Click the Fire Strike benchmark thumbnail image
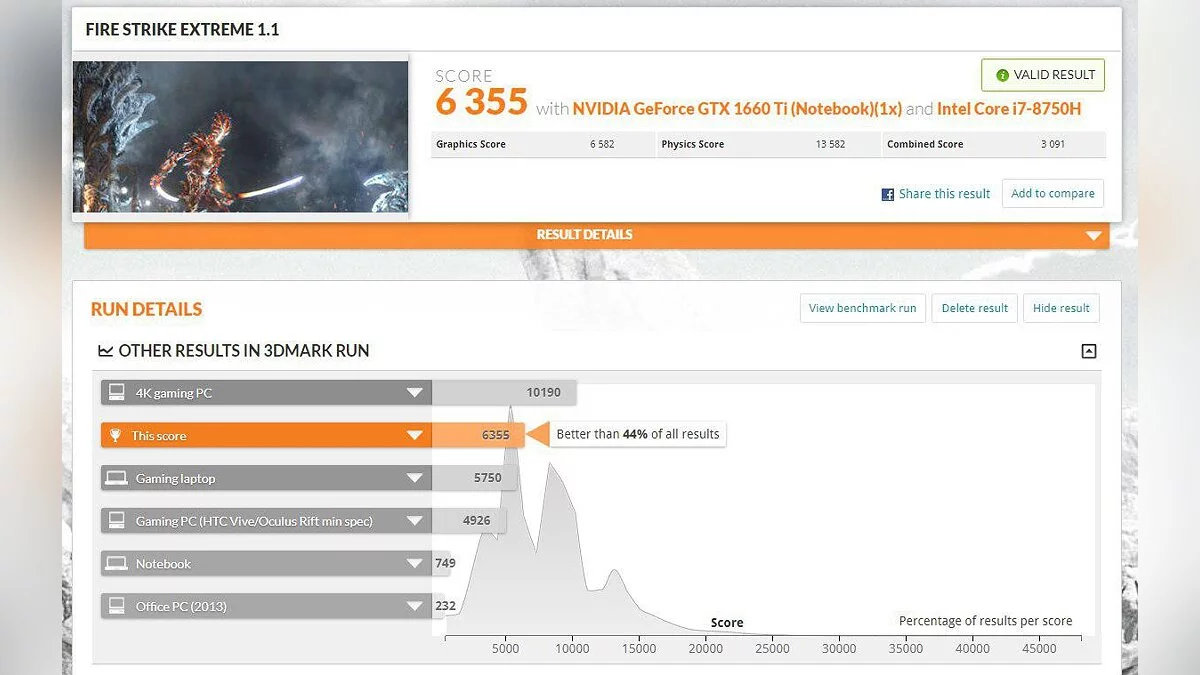1200x675 pixels. coord(241,137)
